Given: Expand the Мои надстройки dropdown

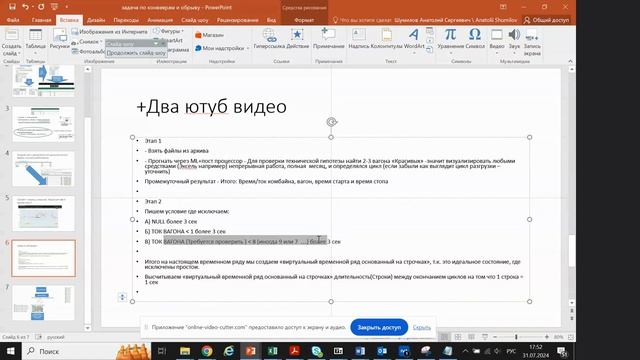Looking at the screenshot, I should pyautogui.click(x=248, y=48).
